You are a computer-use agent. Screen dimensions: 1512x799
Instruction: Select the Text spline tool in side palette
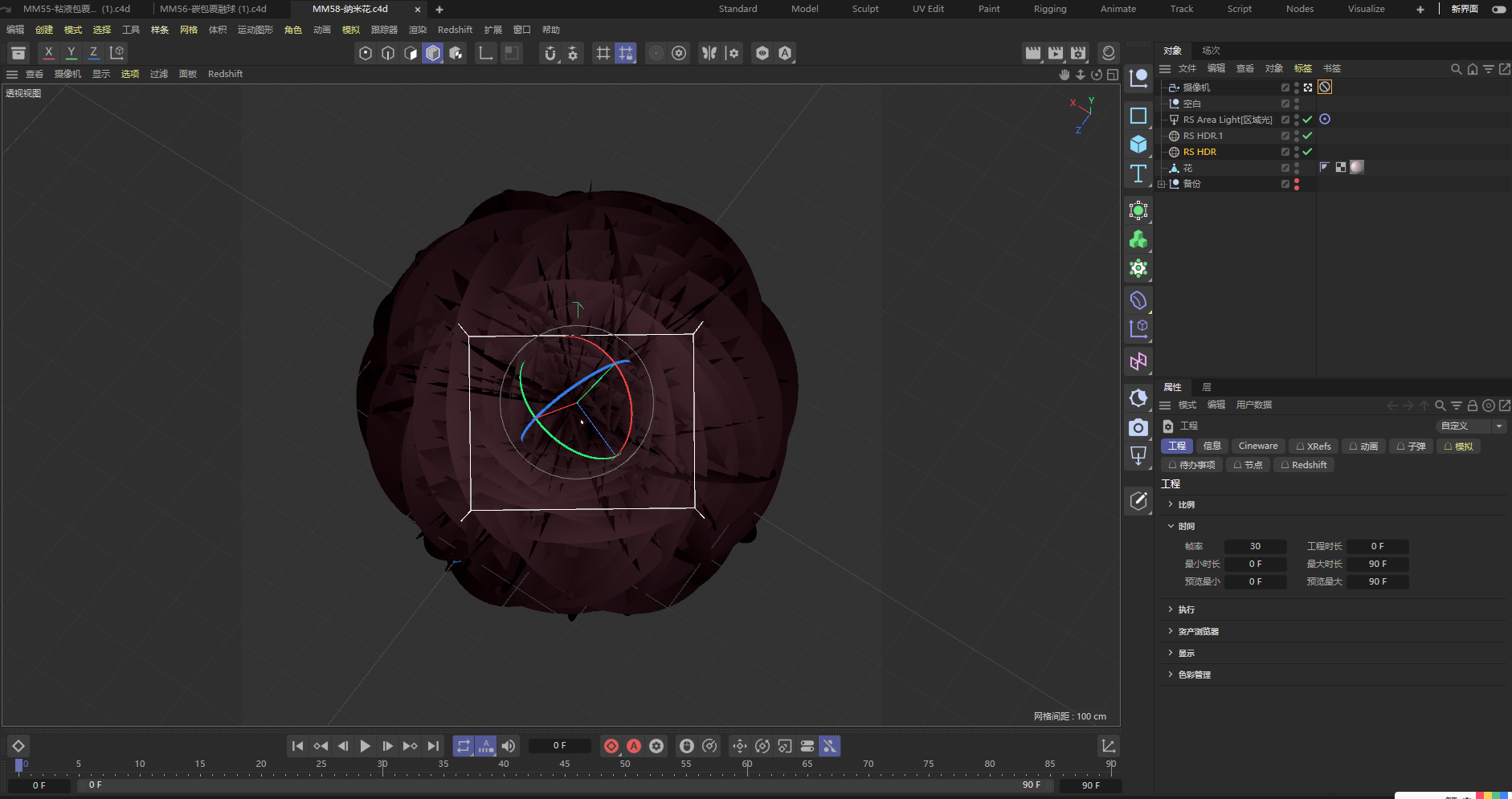(1138, 173)
